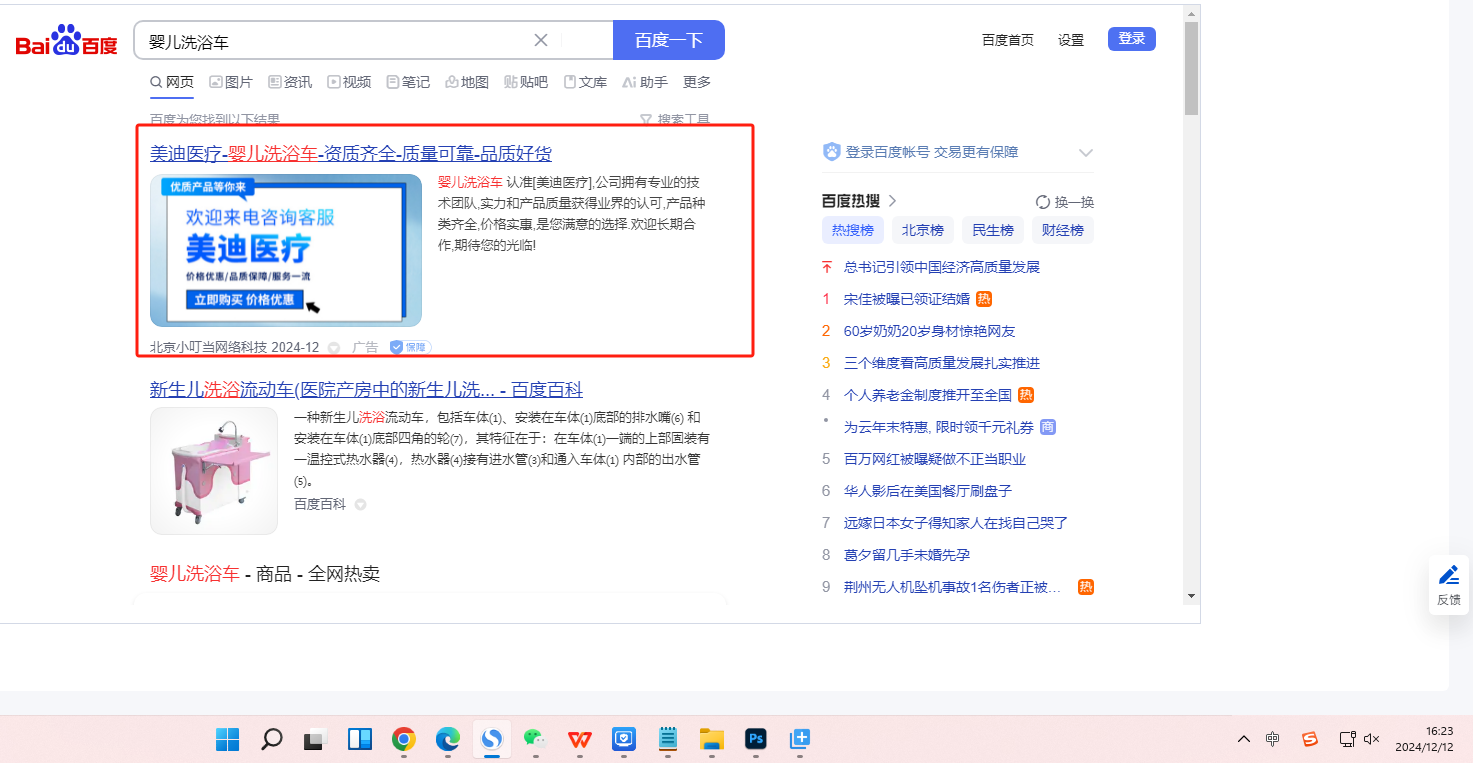
Task: Click the 换一换 refresh icon
Action: (x=1043, y=202)
